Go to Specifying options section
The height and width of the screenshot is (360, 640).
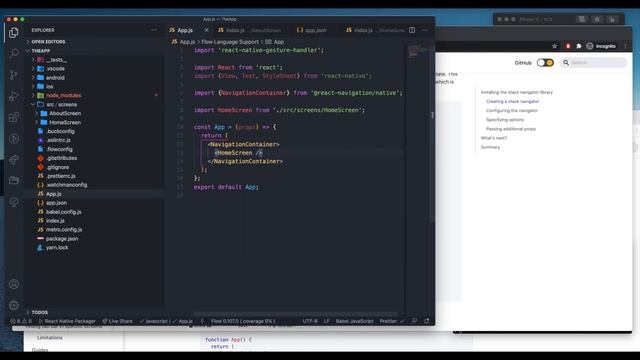pyautogui.click(x=505, y=120)
